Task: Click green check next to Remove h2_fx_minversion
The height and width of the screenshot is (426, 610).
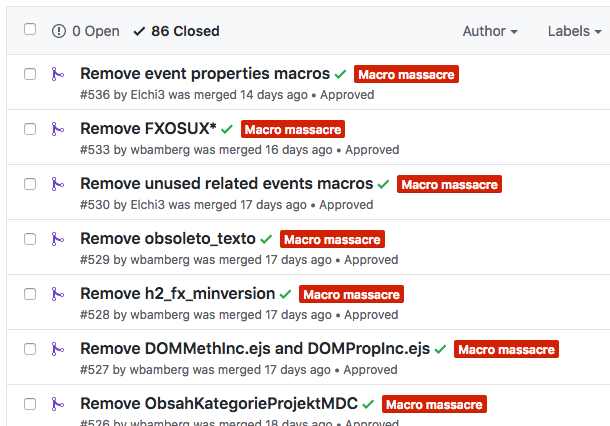Action: (x=285, y=294)
